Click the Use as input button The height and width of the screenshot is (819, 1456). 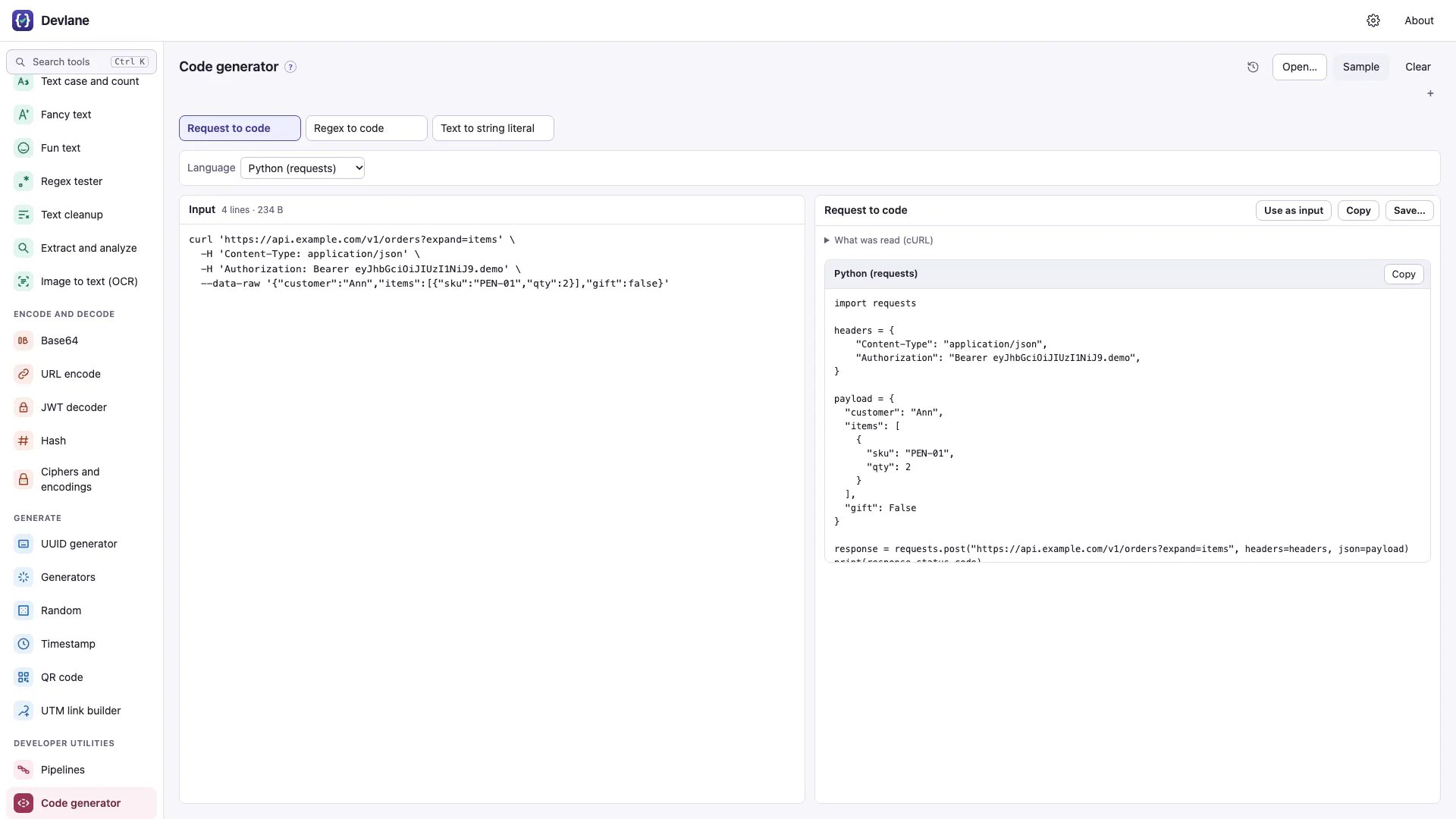[1293, 211]
